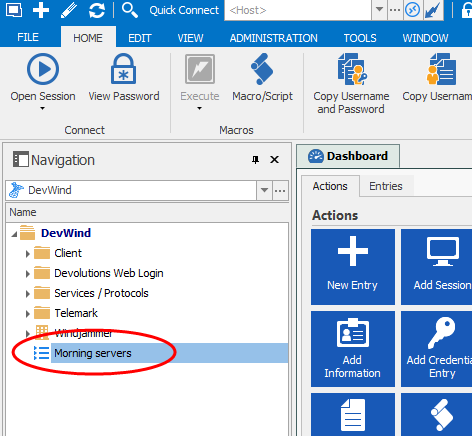Screen dimensions: 472x436
Task: Click Copy Username and Password icon
Action: [352, 69]
